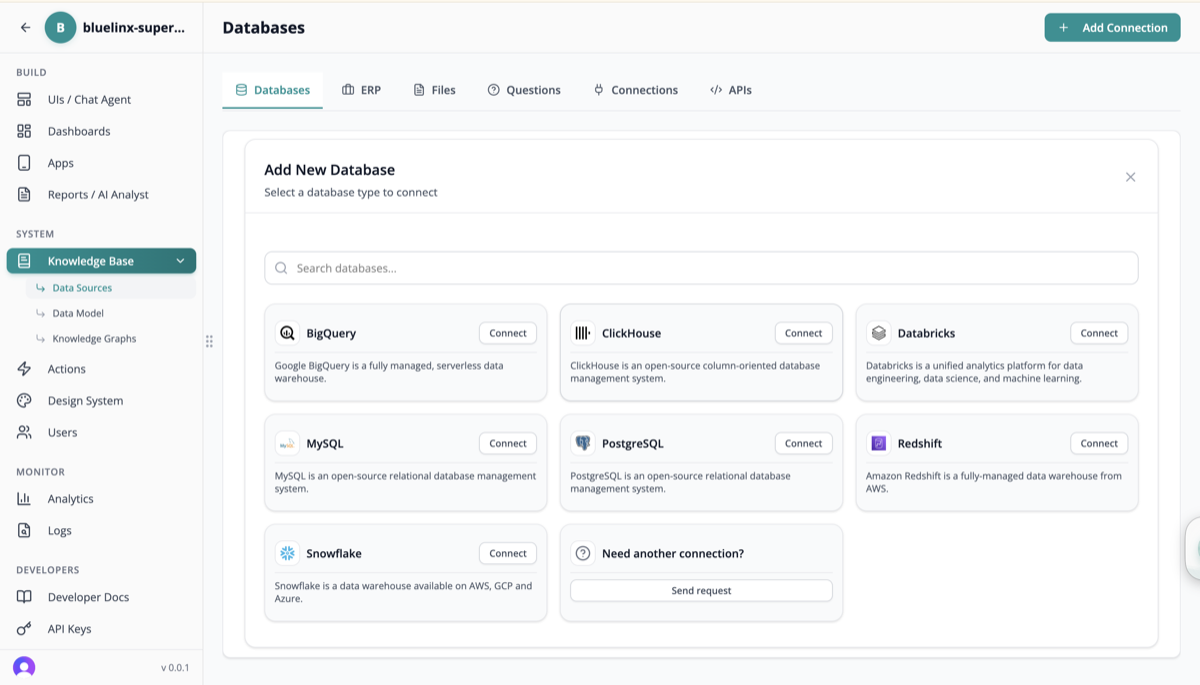This screenshot has width=1200, height=685.
Task: Click the BigQuery logo icon
Action: 288,333
